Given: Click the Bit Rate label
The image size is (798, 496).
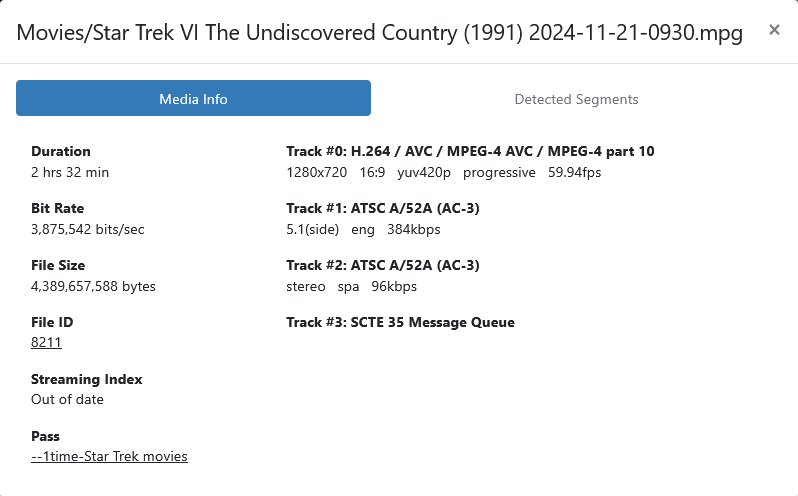Looking at the screenshot, I should [58, 208].
